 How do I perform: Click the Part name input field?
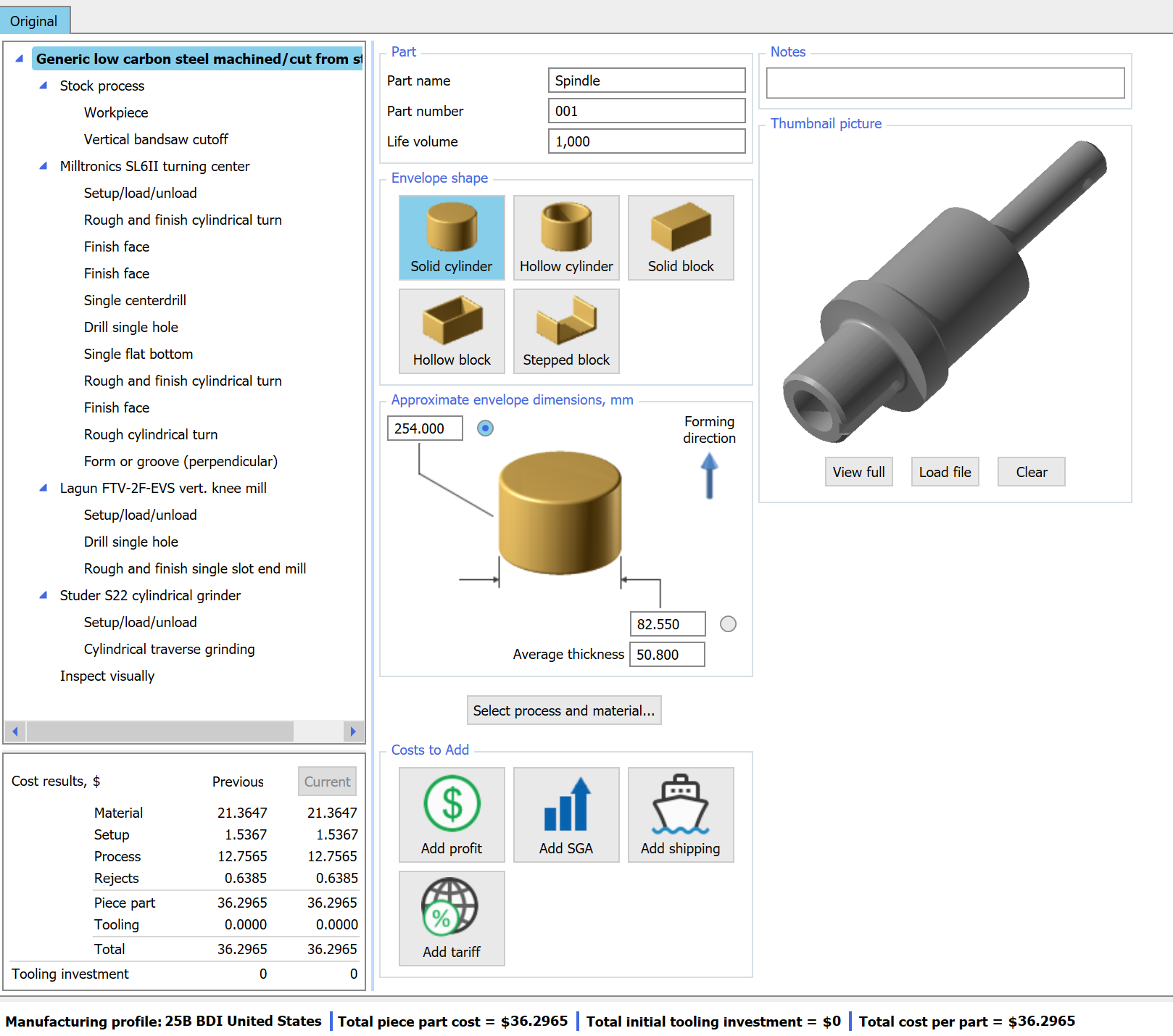(645, 80)
